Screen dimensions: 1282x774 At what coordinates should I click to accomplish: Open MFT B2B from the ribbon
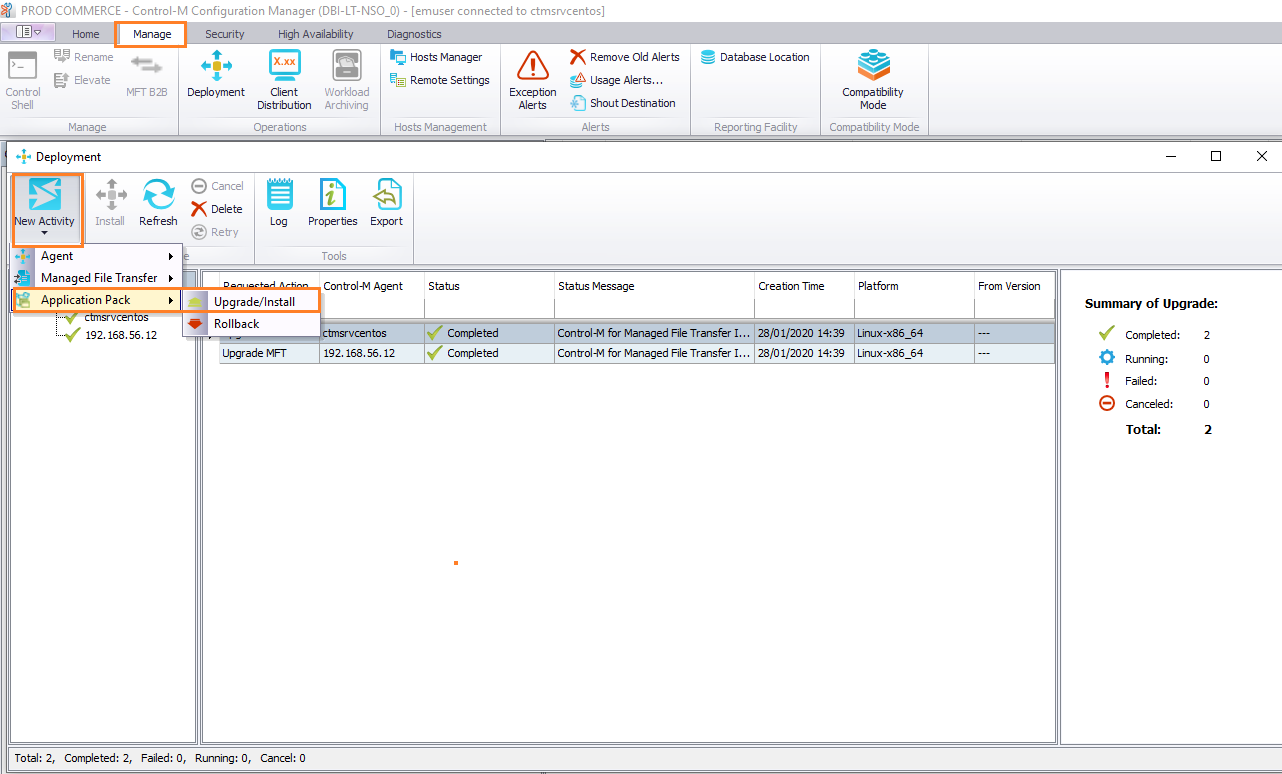click(146, 75)
